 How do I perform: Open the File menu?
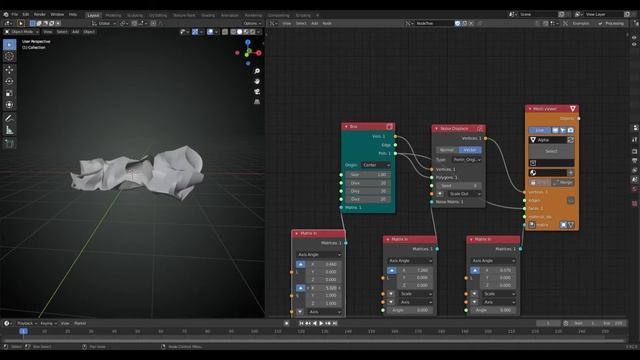(x=15, y=14)
